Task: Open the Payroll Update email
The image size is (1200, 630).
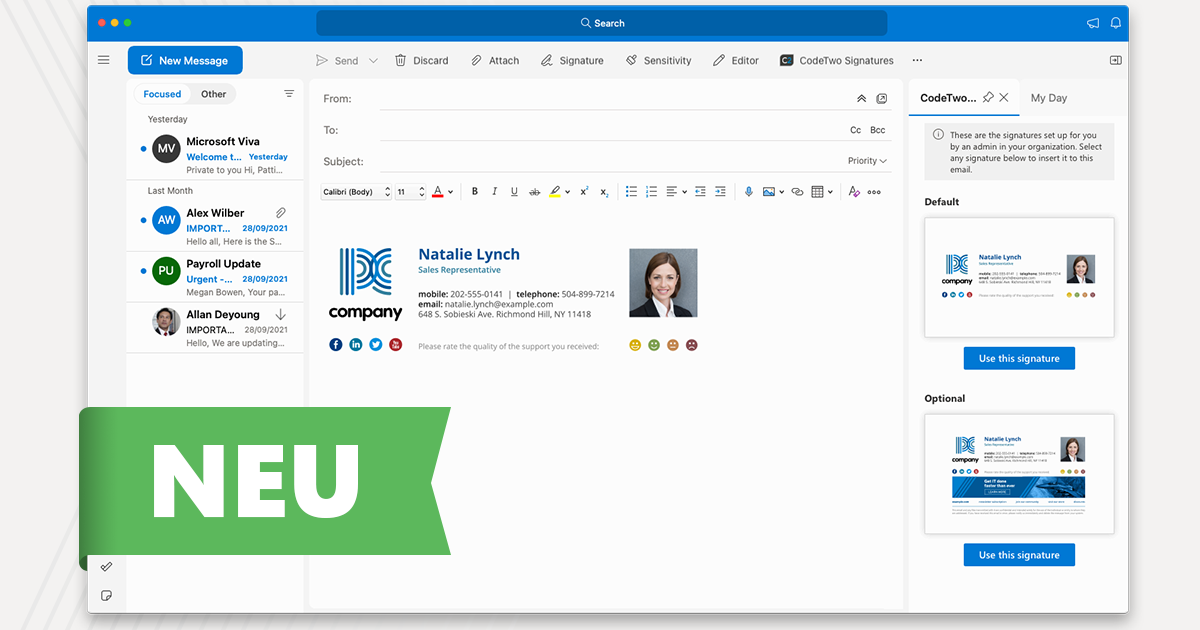Action: coord(215,277)
